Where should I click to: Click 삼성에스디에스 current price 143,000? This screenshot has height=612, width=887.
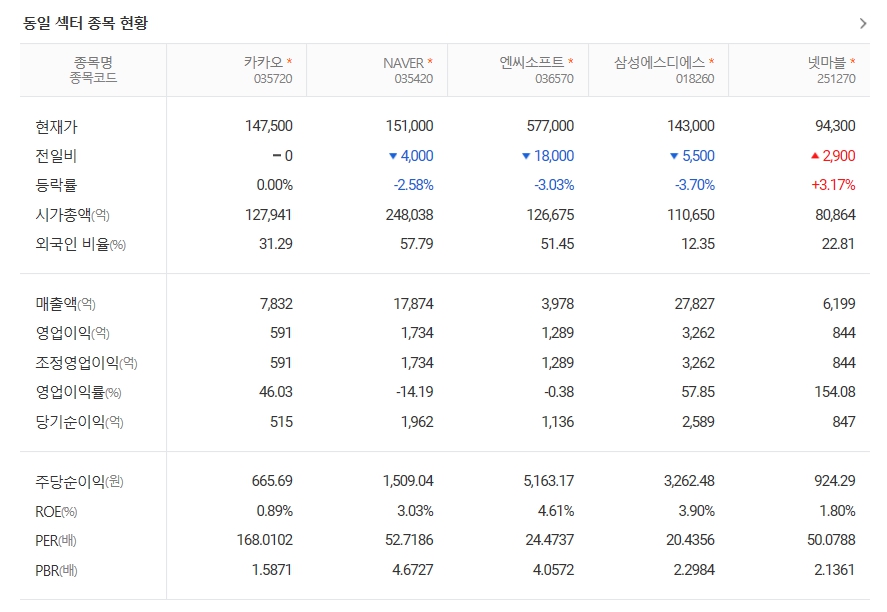(691, 126)
